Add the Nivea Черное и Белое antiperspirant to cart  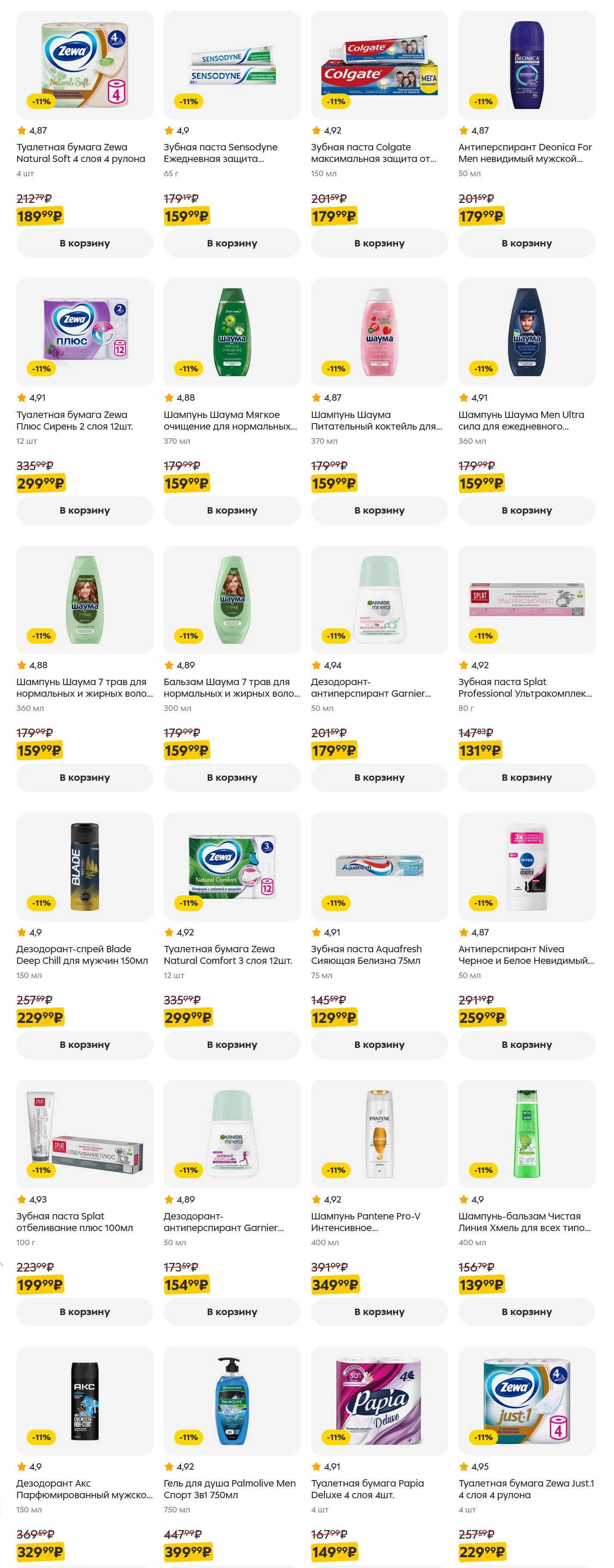pyautogui.click(x=527, y=1044)
